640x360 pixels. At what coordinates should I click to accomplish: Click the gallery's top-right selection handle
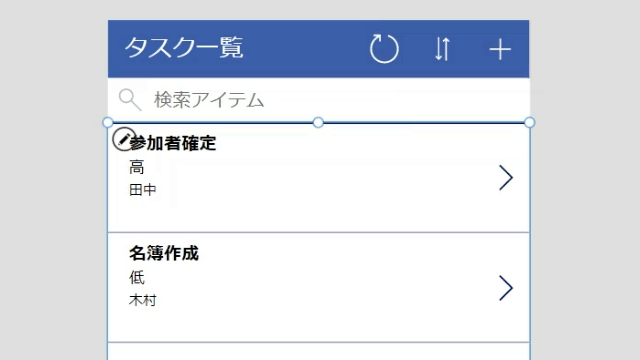[529, 122]
